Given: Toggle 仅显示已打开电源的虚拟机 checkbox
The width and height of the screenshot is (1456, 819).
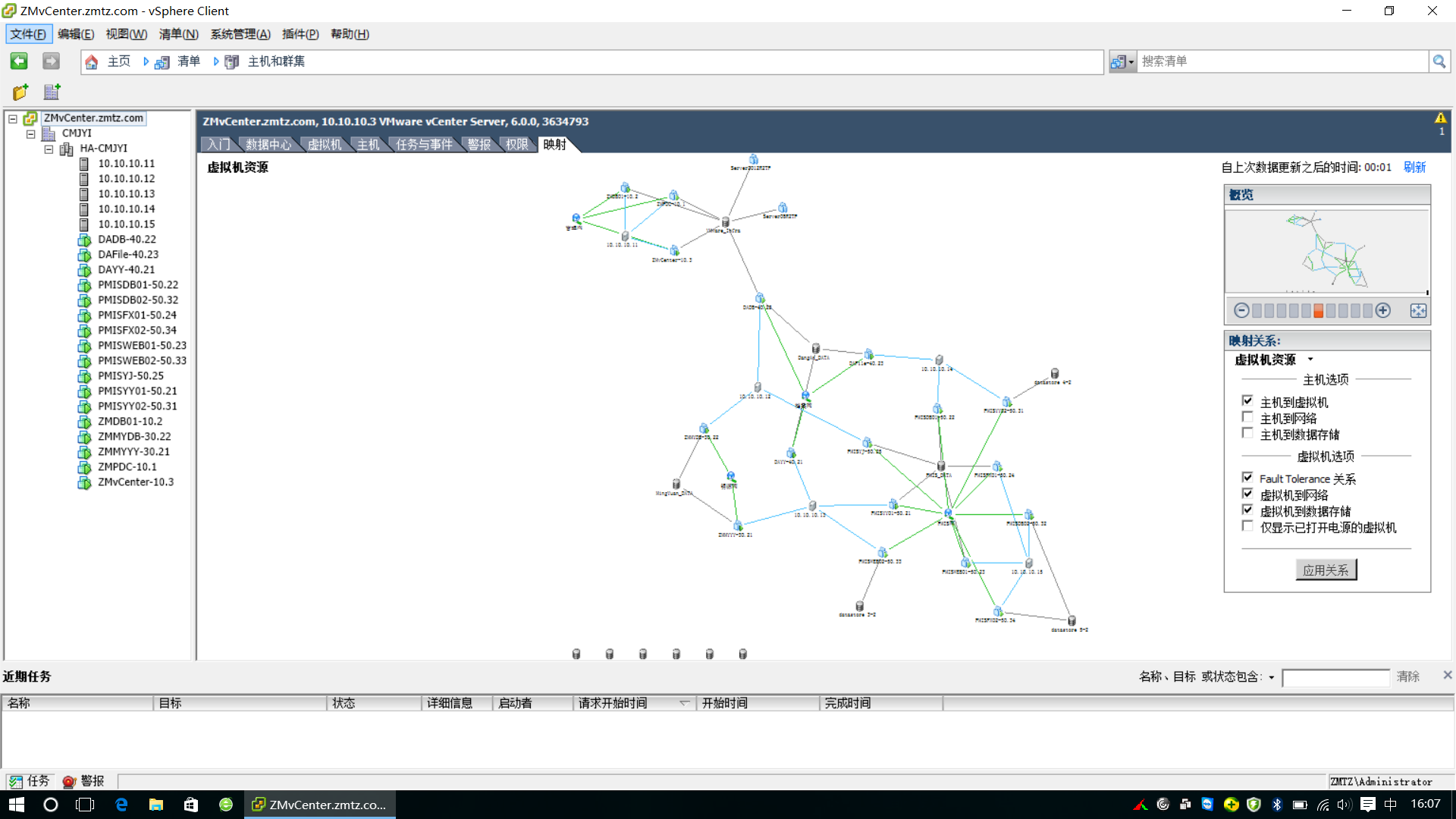Looking at the screenshot, I should coord(1247,526).
